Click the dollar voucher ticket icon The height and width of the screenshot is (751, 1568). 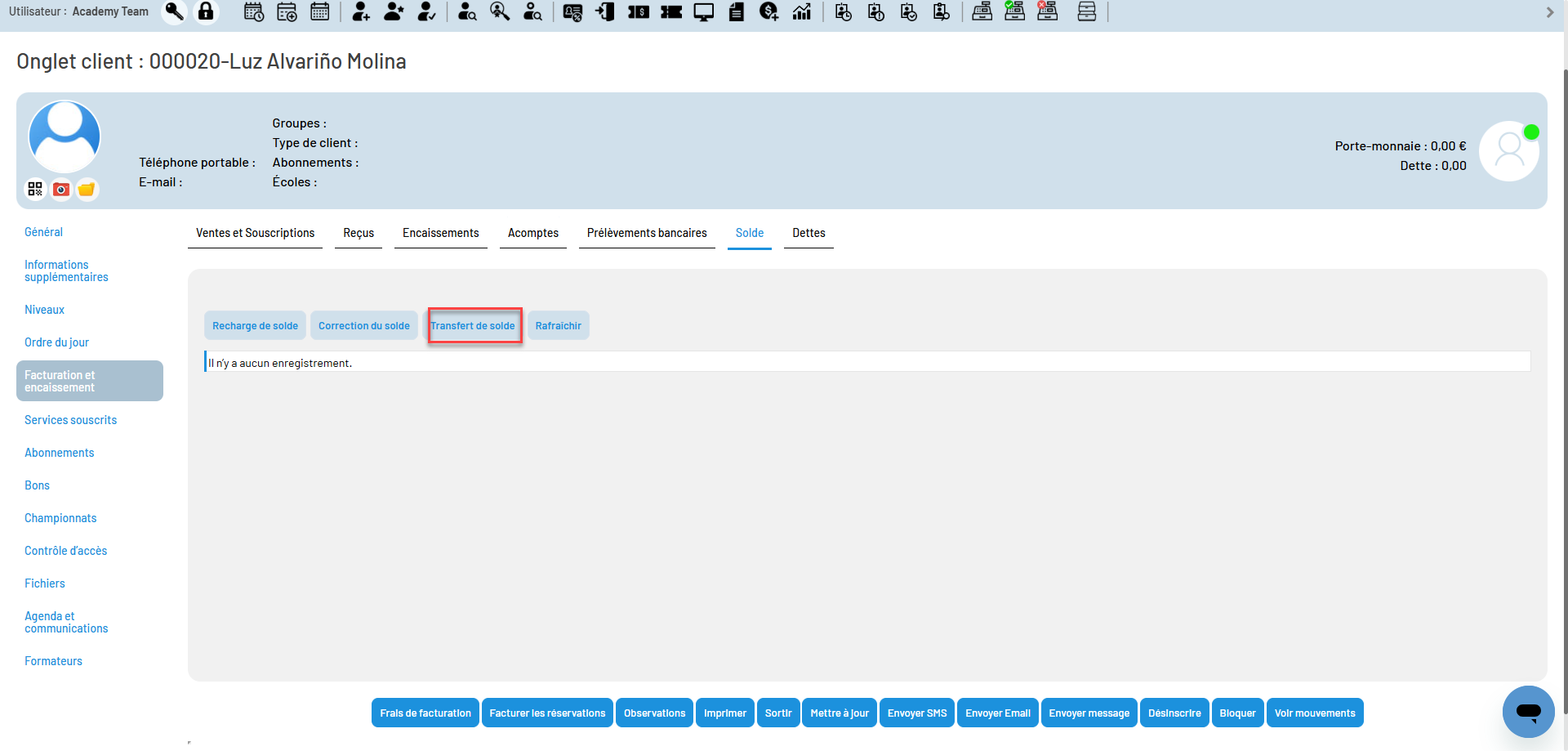[x=639, y=11]
